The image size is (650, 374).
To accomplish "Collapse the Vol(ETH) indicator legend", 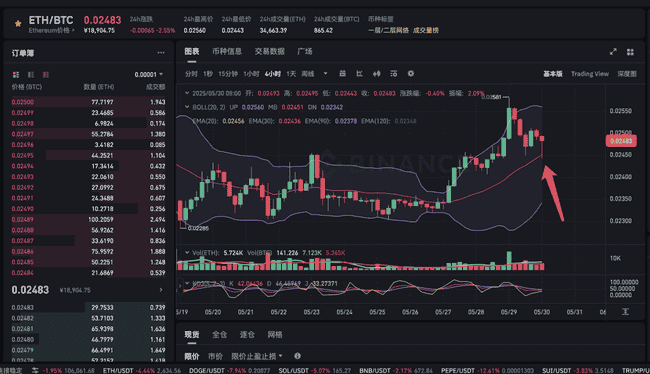I will pyautogui.click(x=187, y=253).
